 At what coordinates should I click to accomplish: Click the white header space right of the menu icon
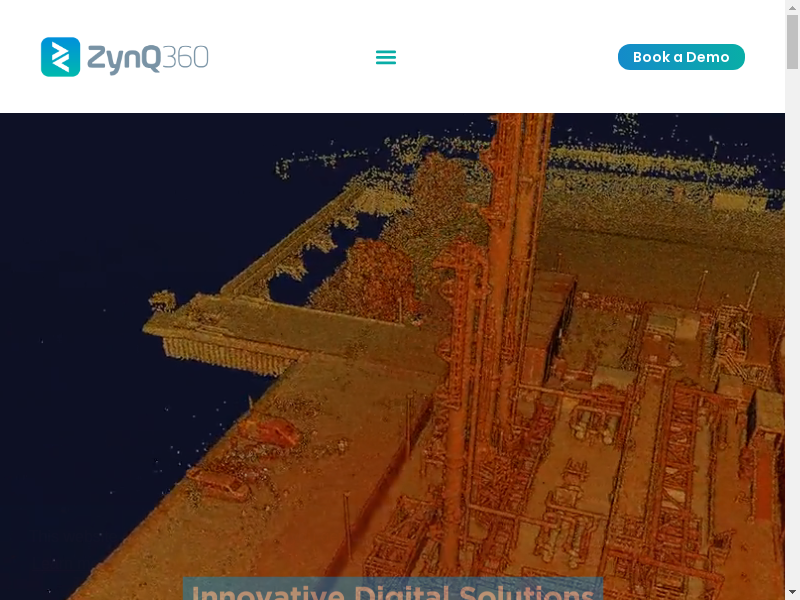click(x=500, y=57)
